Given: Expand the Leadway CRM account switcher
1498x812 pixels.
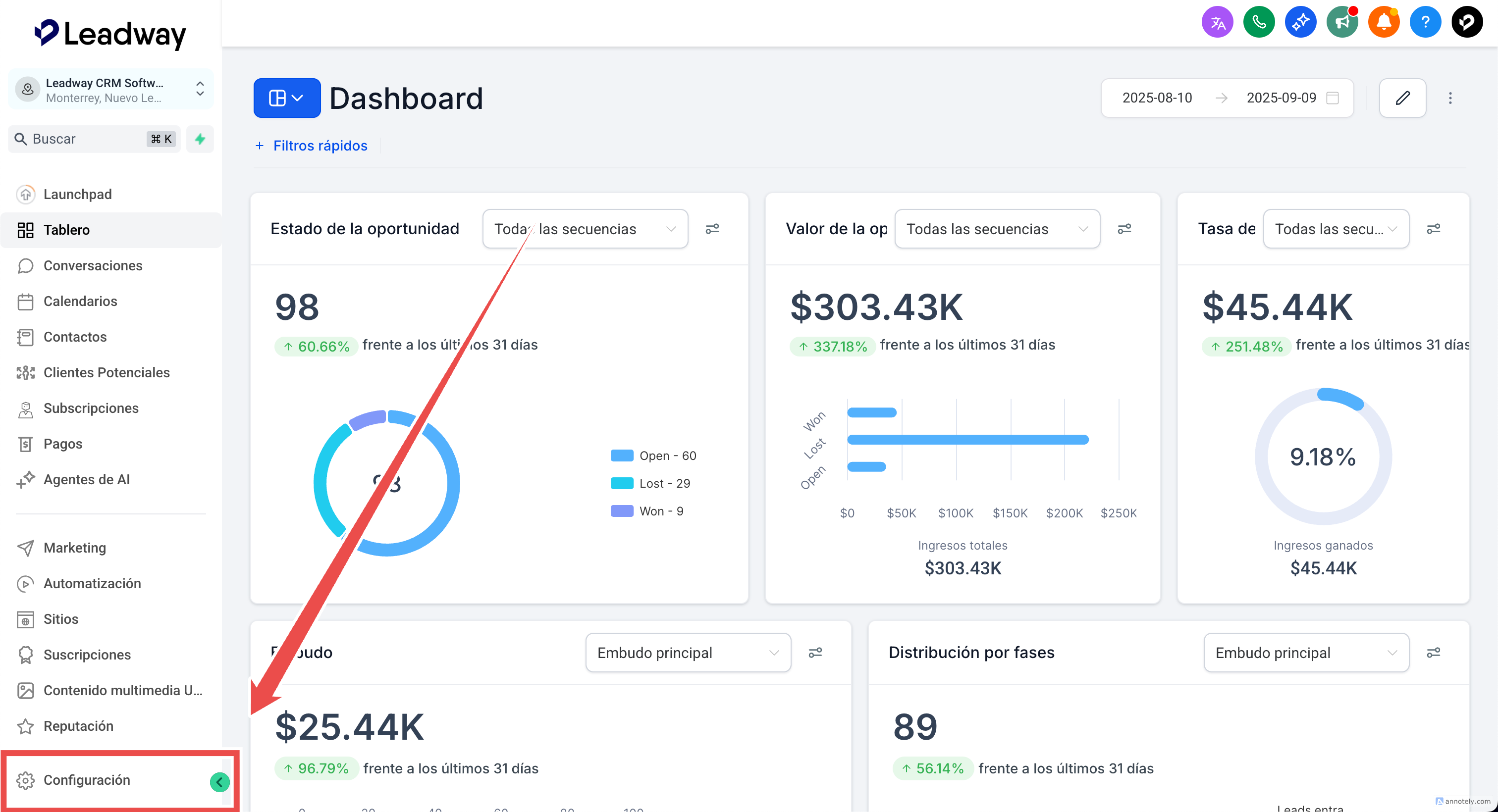Looking at the screenshot, I should (110, 90).
